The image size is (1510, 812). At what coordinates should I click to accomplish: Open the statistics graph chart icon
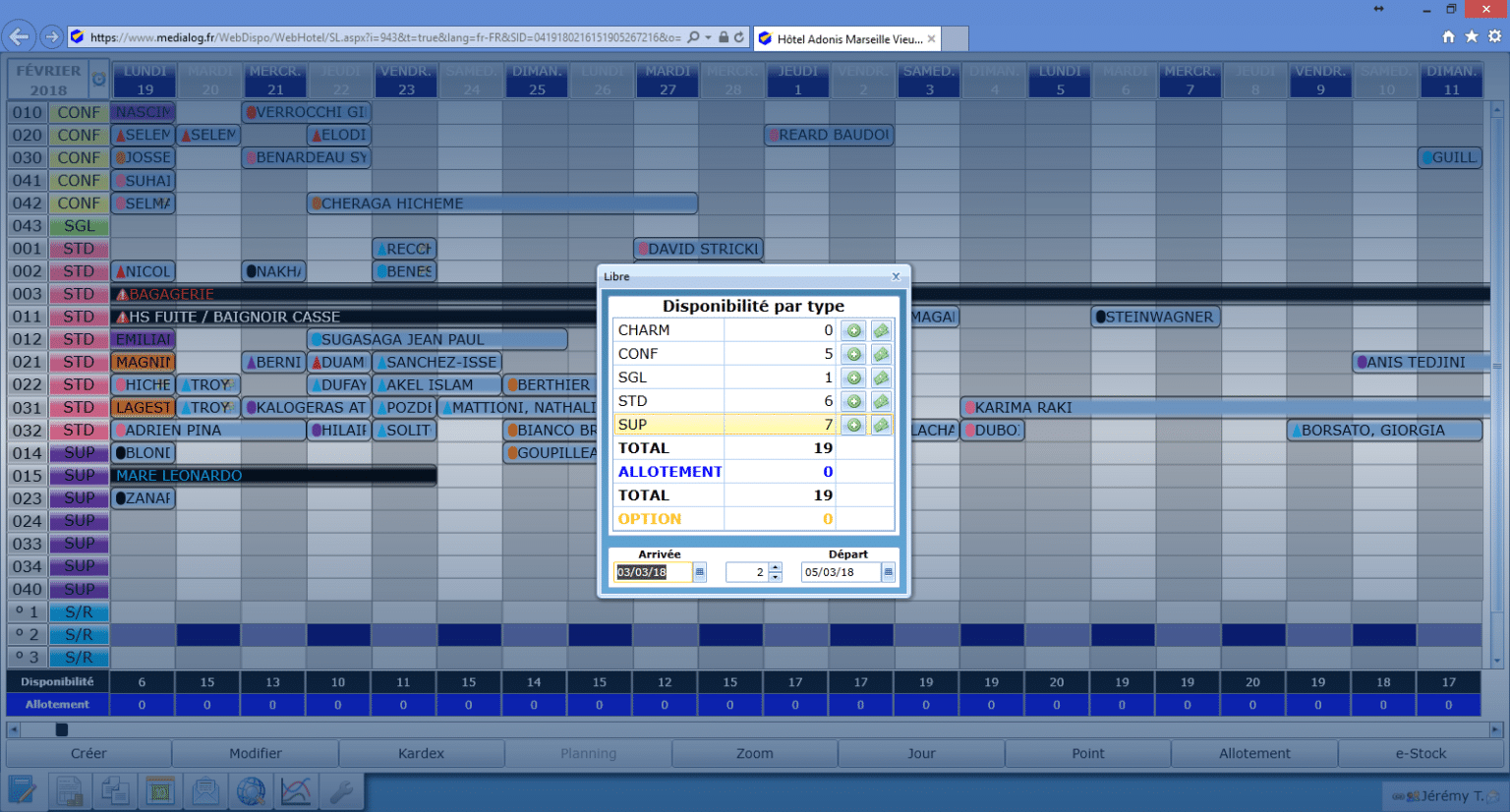[x=296, y=790]
